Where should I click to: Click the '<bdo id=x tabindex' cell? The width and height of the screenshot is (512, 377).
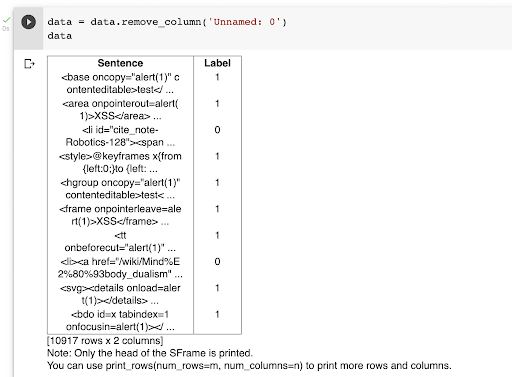pyautogui.click(x=120, y=320)
